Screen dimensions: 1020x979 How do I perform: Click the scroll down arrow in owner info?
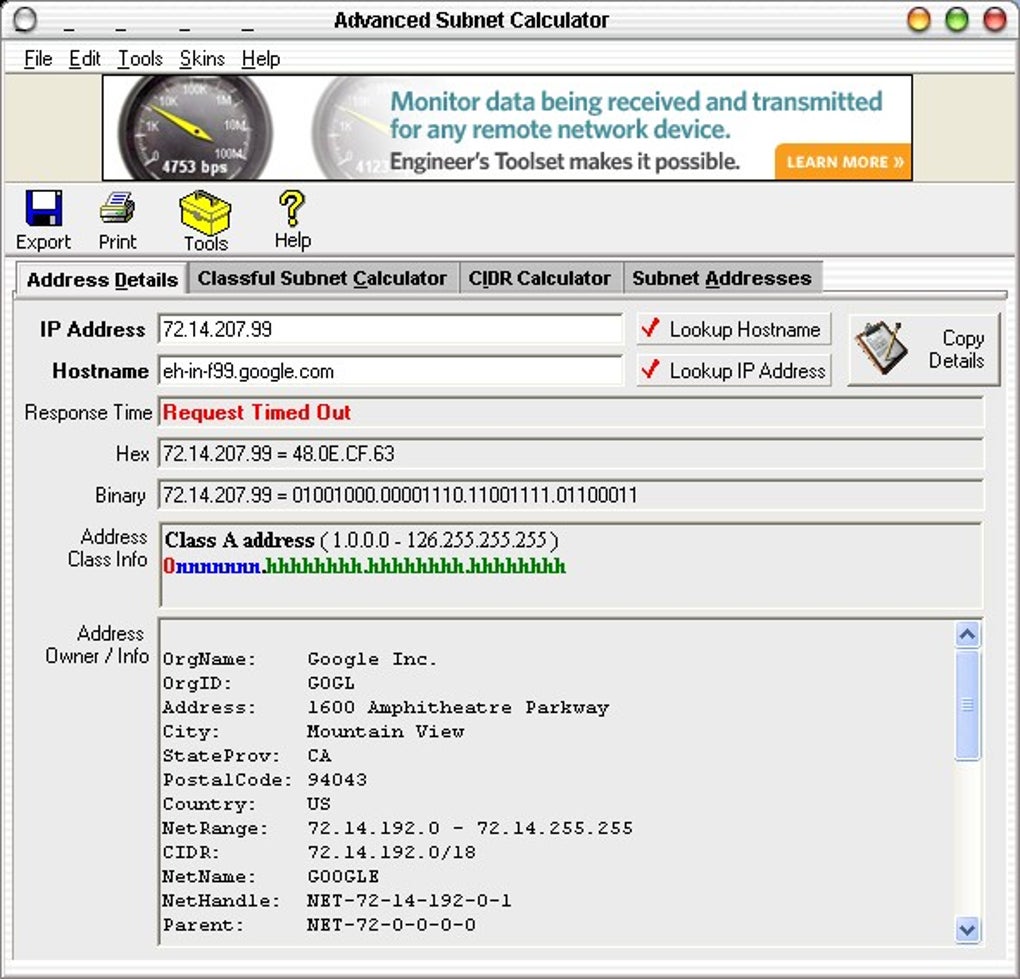967,929
